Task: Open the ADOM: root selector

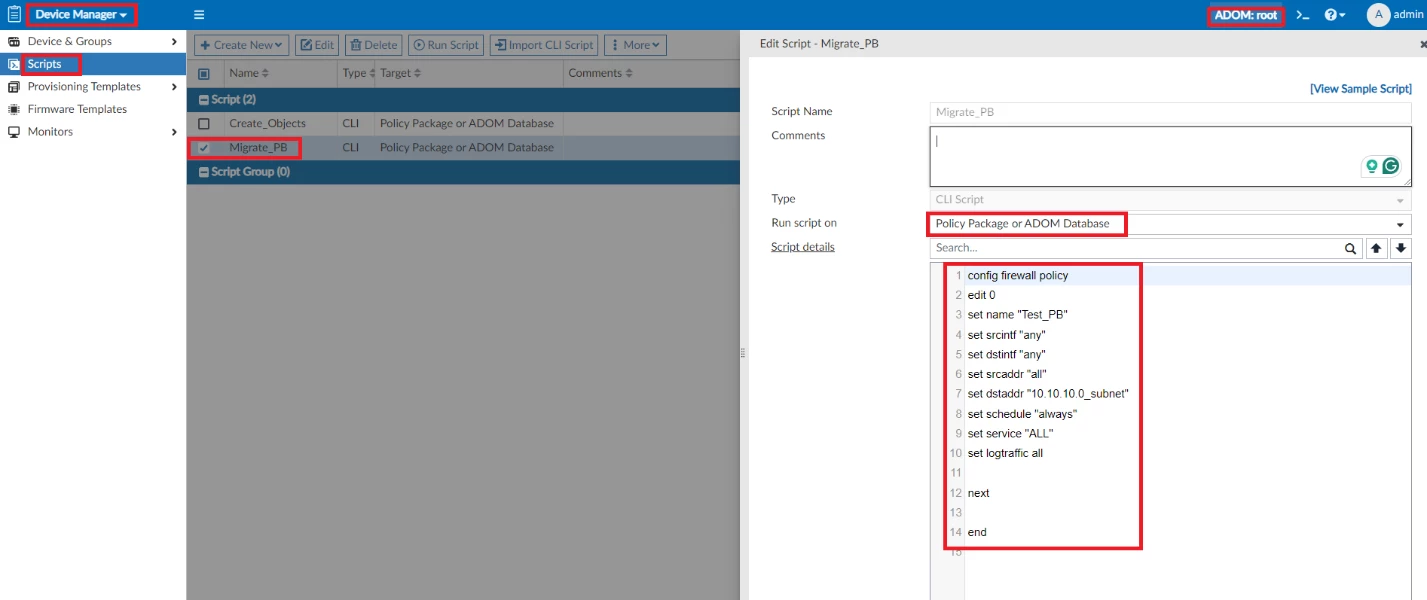Action: (1246, 15)
